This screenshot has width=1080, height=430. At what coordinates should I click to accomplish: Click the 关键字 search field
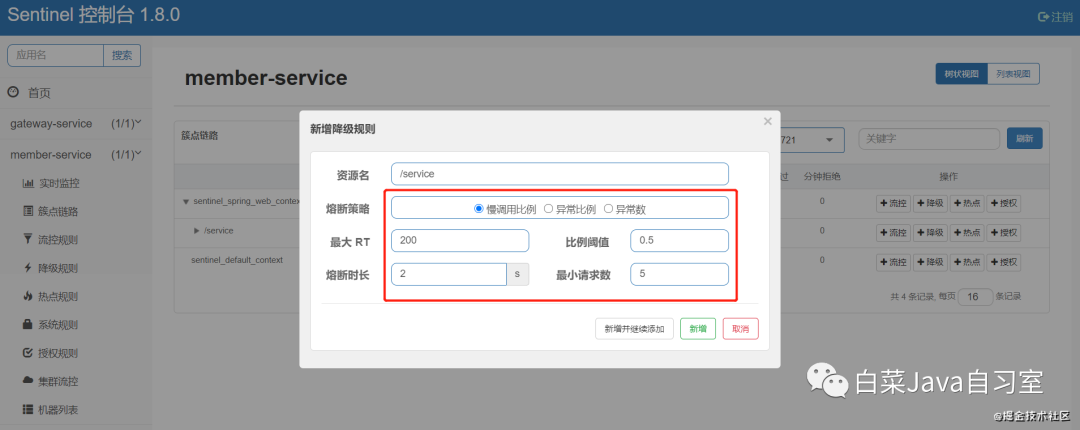pyautogui.click(x=929, y=139)
